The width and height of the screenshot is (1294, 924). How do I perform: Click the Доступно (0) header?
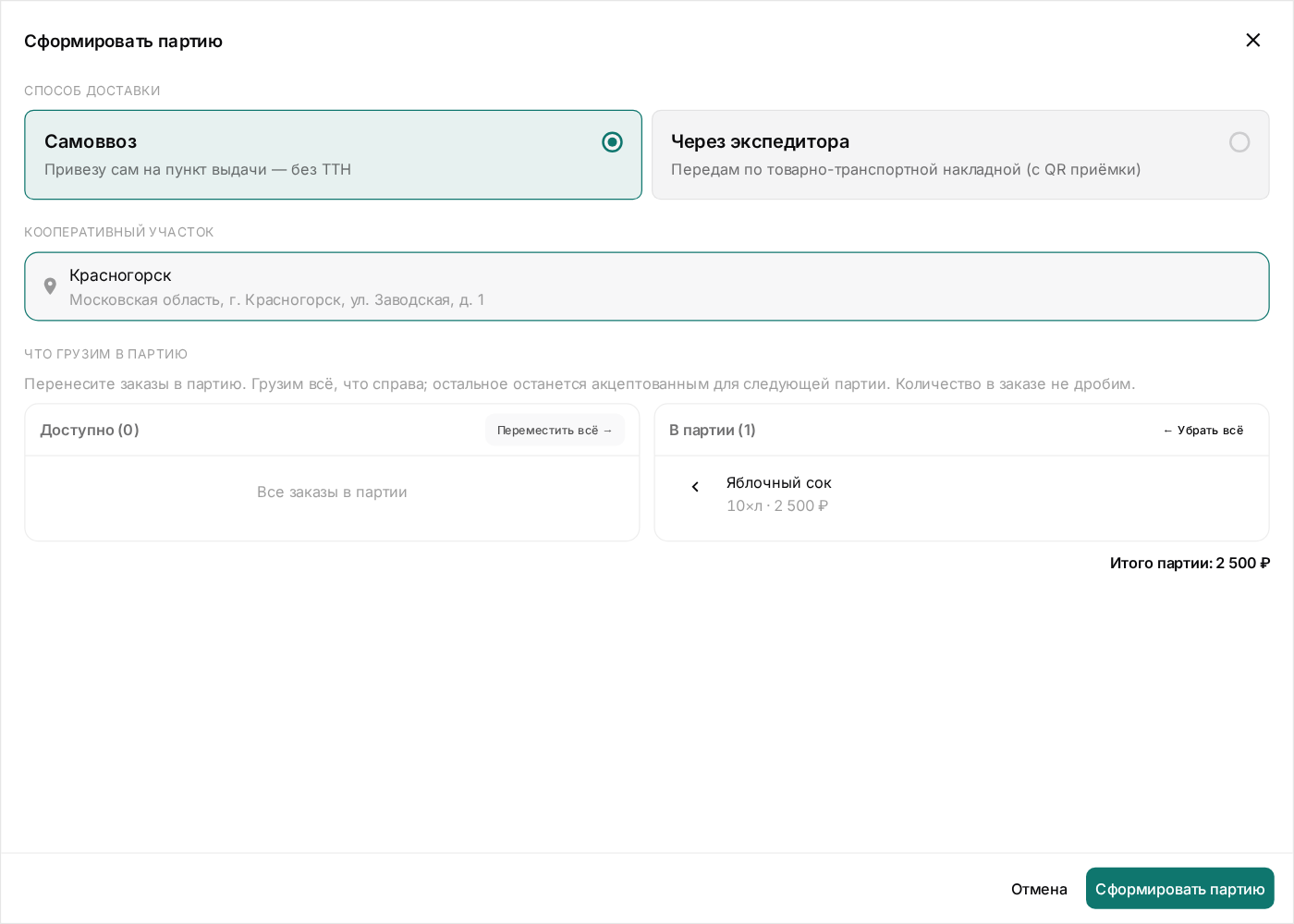90,430
